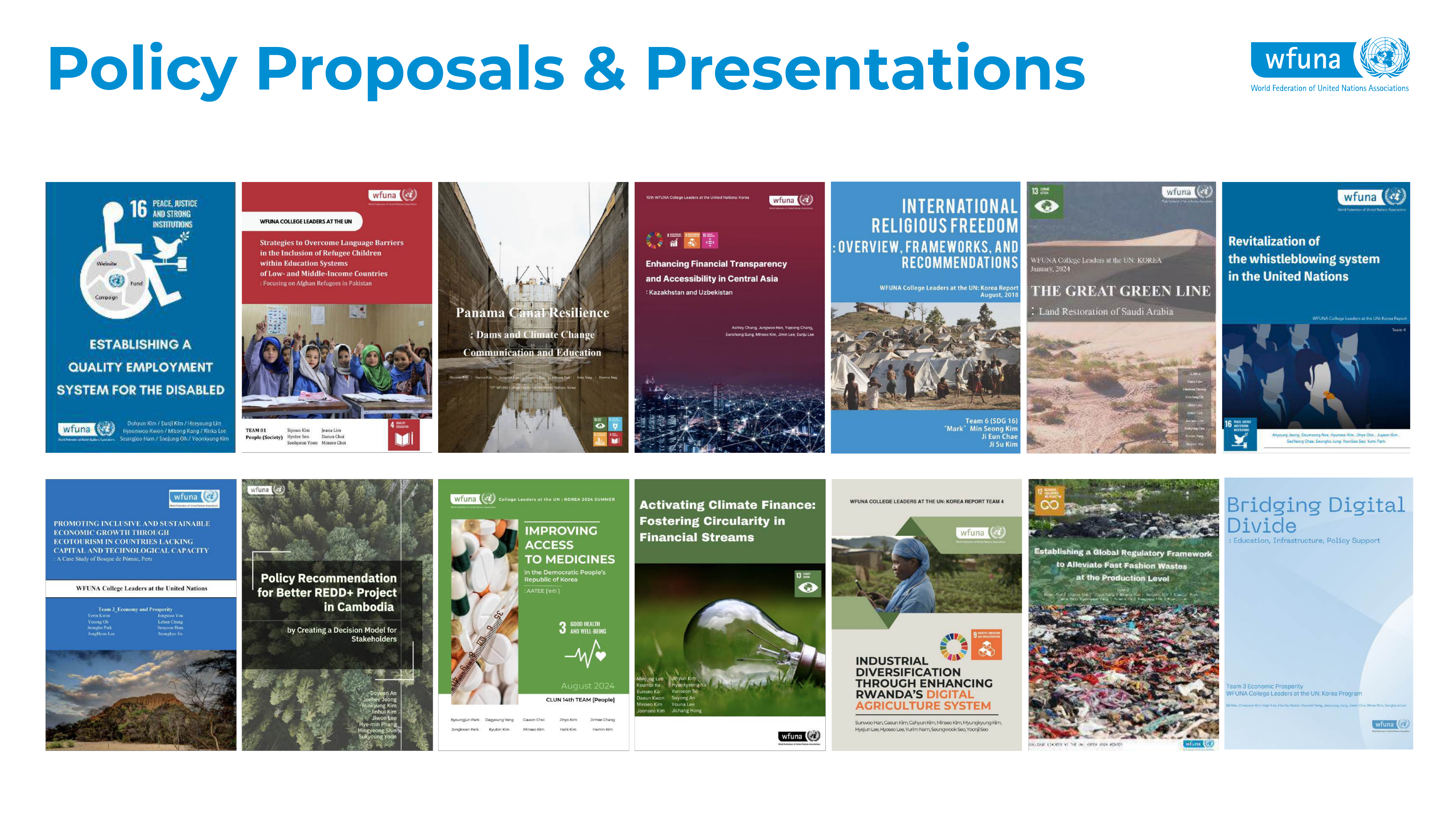Open the International Religious Freedom report cover
Image resolution: width=1456 pixels, height=819 pixels.
pos(925,317)
